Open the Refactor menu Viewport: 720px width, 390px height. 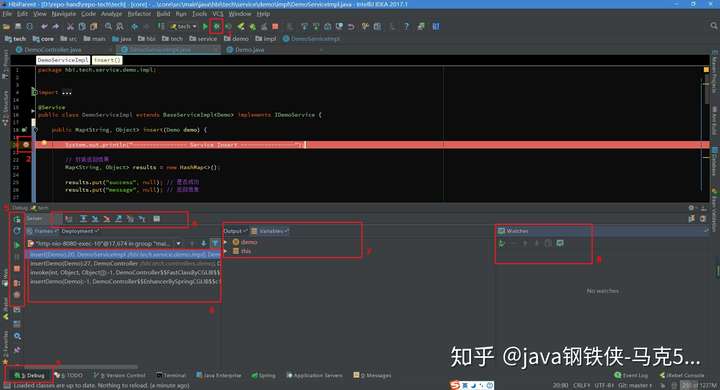pyautogui.click(x=139, y=14)
